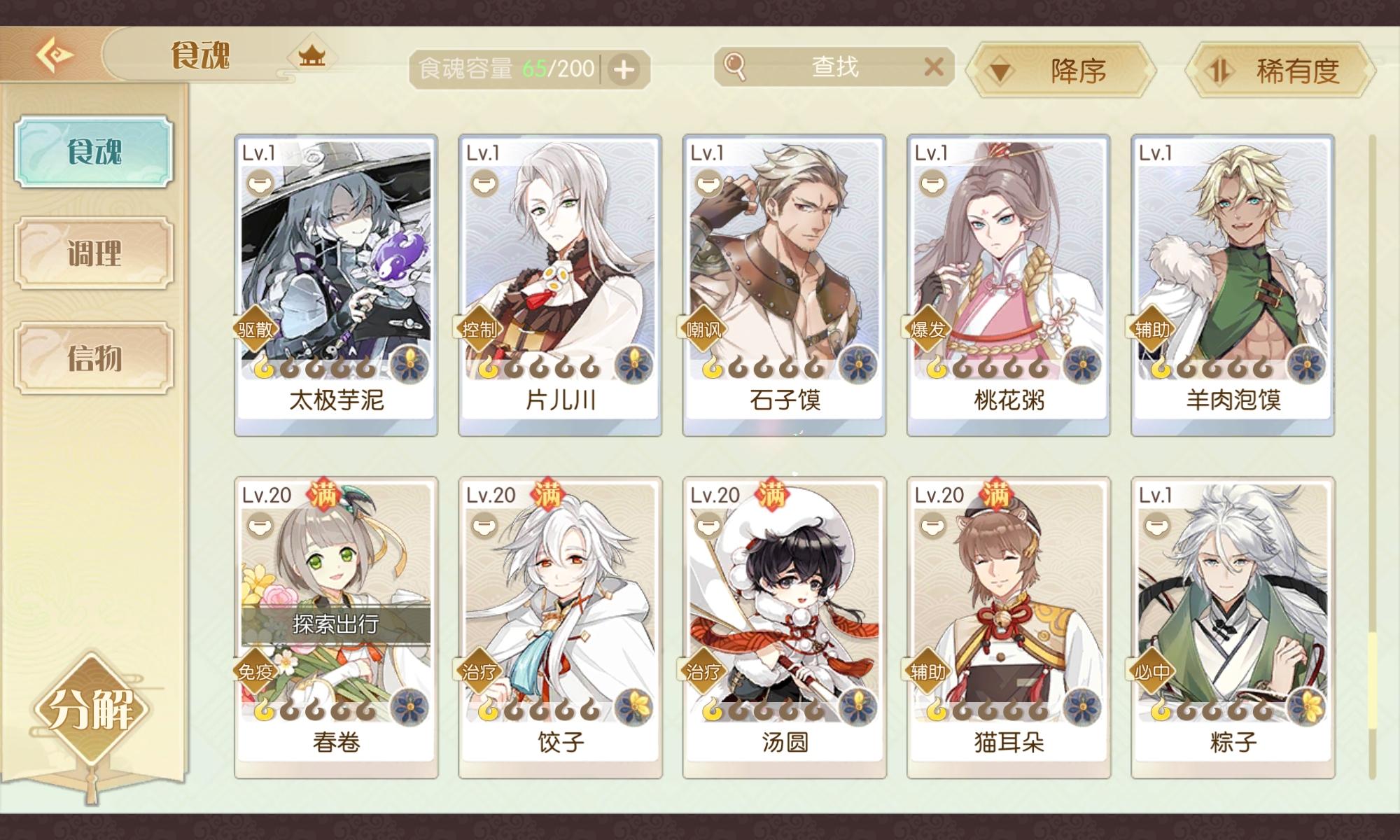Switch to the 信物 tab

click(94, 358)
